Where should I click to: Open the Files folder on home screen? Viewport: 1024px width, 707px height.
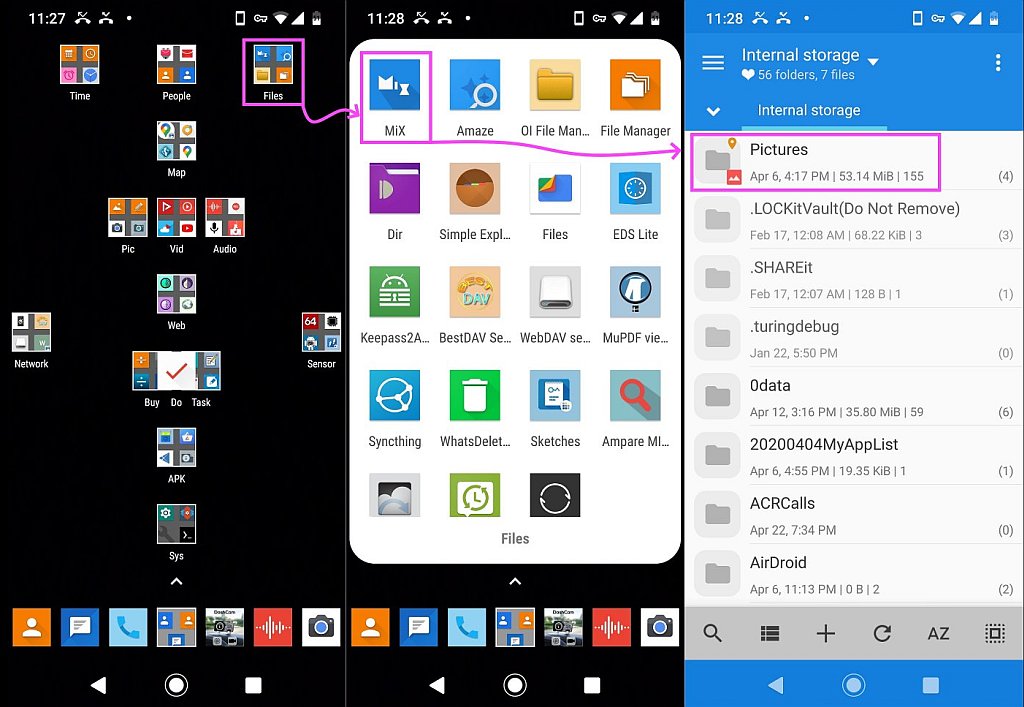tap(273, 64)
